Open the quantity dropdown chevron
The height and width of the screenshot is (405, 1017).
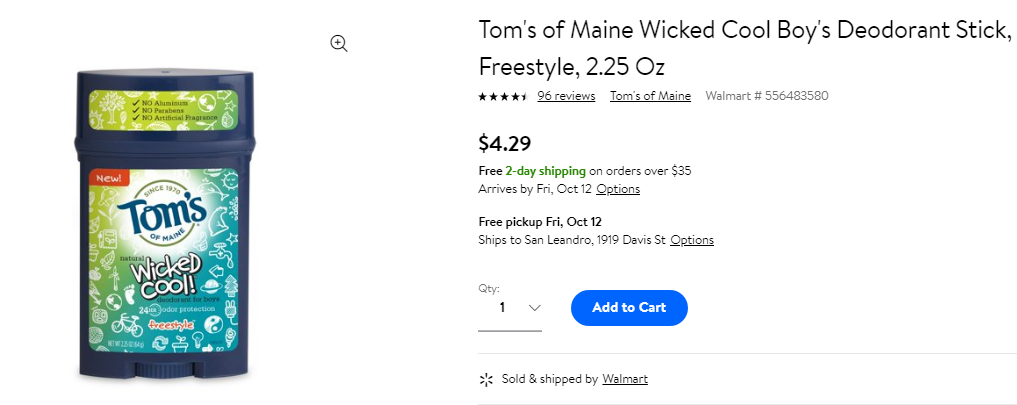(x=535, y=308)
